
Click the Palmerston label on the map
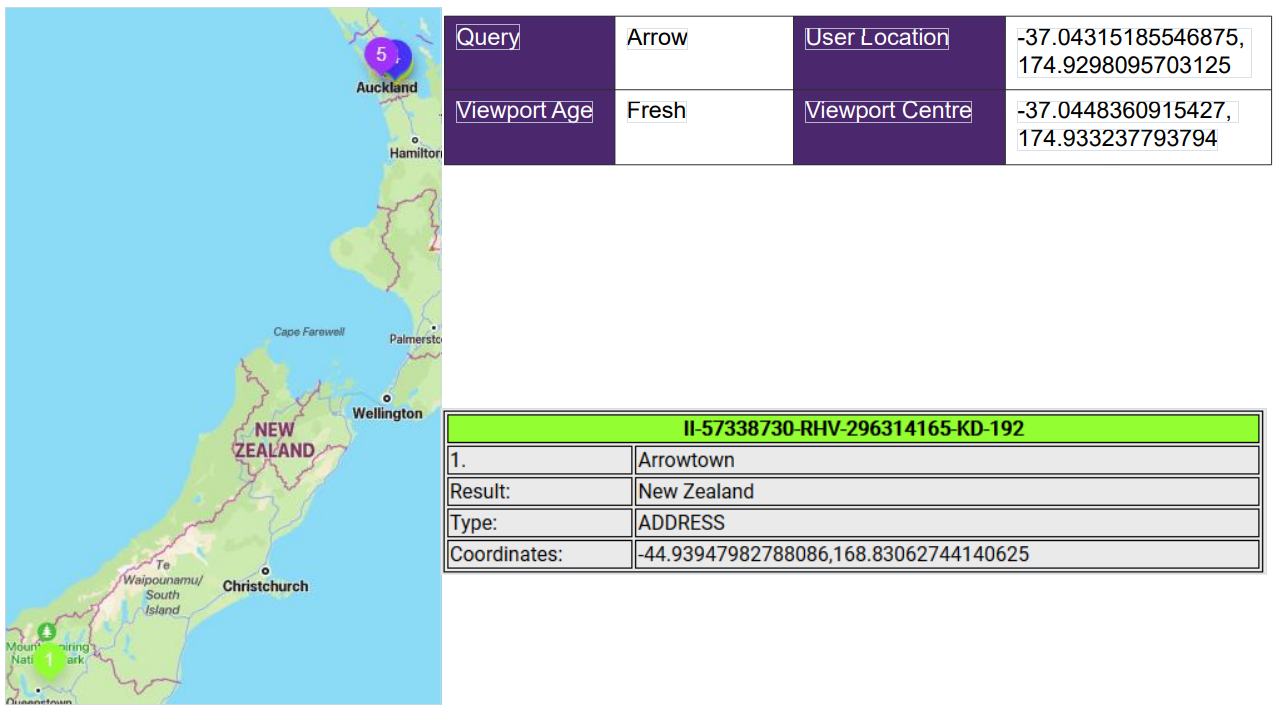tap(415, 339)
